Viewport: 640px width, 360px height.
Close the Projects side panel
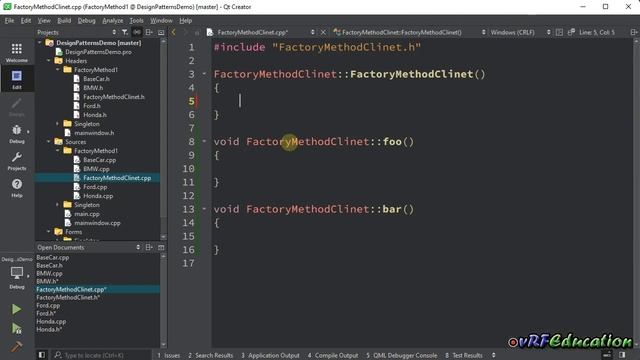coord(161,32)
